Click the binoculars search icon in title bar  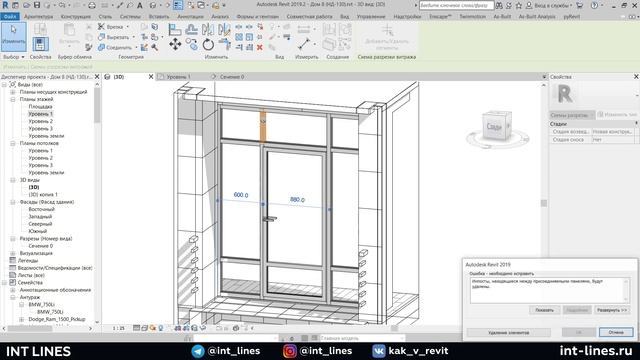coord(499,5)
